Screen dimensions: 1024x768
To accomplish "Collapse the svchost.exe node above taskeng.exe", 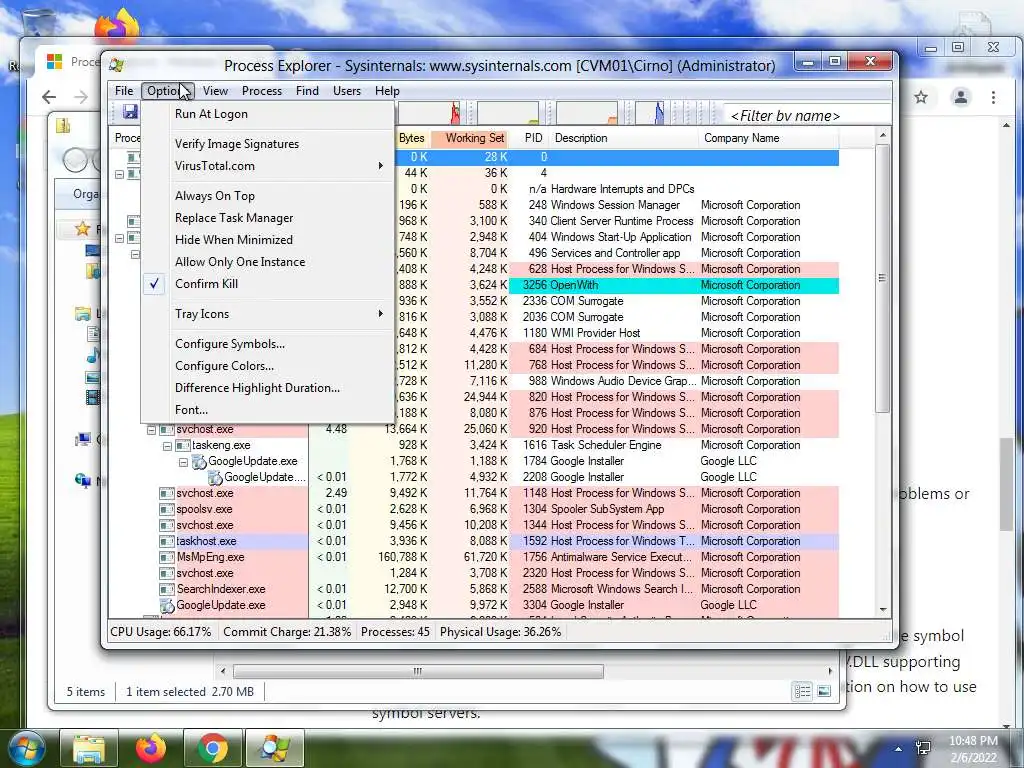I will (x=151, y=430).
